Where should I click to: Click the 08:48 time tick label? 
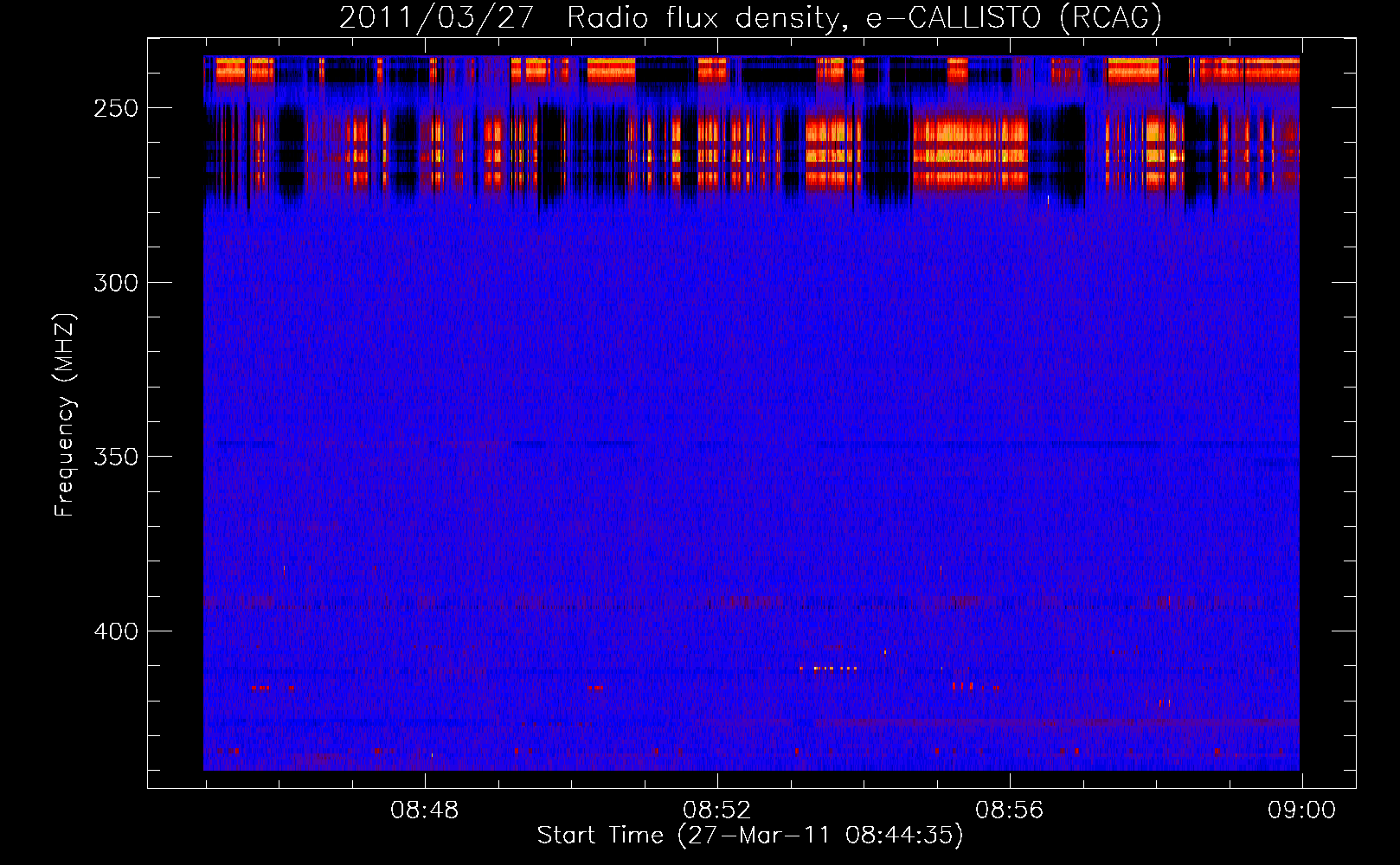(x=425, y=811)
